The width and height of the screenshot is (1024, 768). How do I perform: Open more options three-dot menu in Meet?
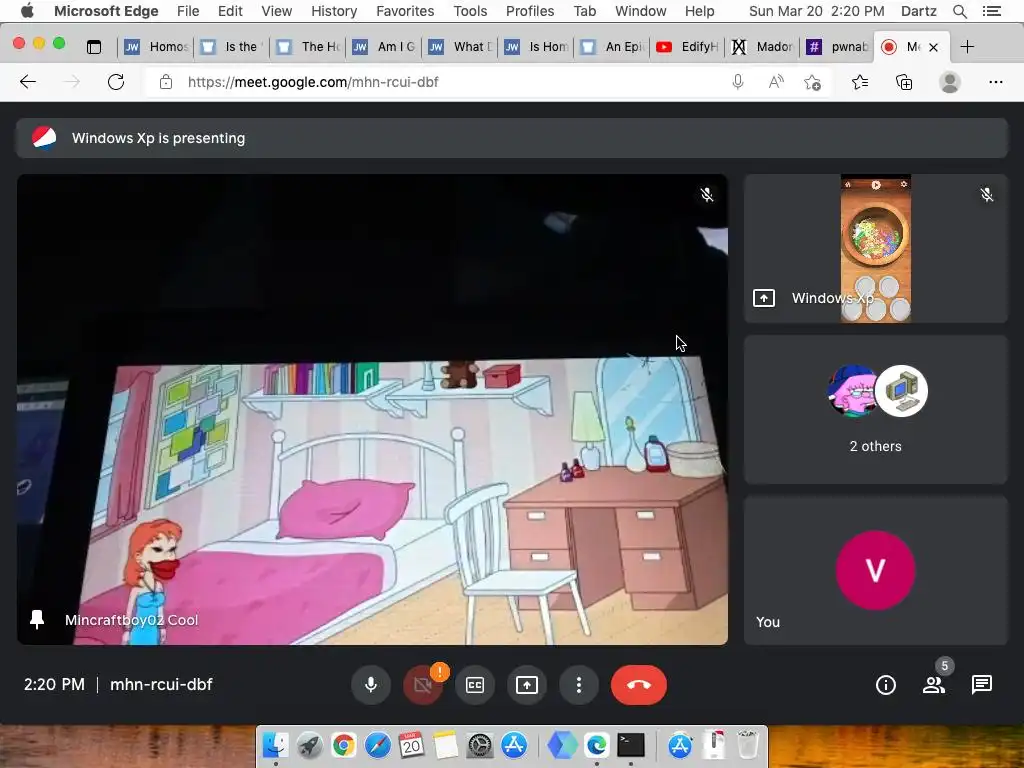579,684
